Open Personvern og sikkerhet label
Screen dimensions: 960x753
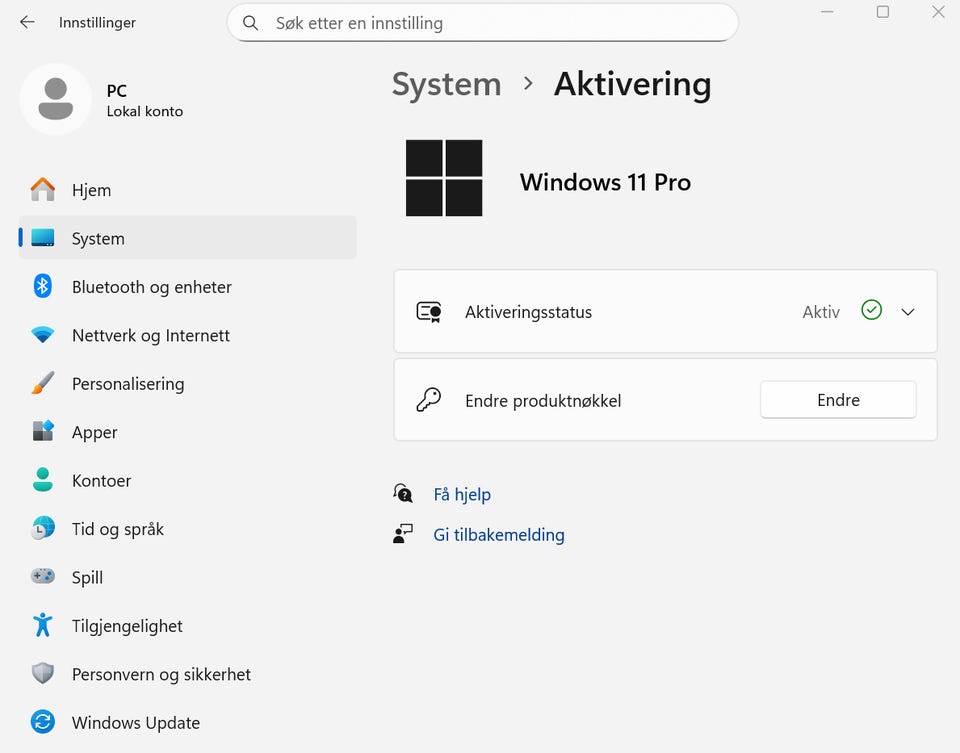coord(161,674)
